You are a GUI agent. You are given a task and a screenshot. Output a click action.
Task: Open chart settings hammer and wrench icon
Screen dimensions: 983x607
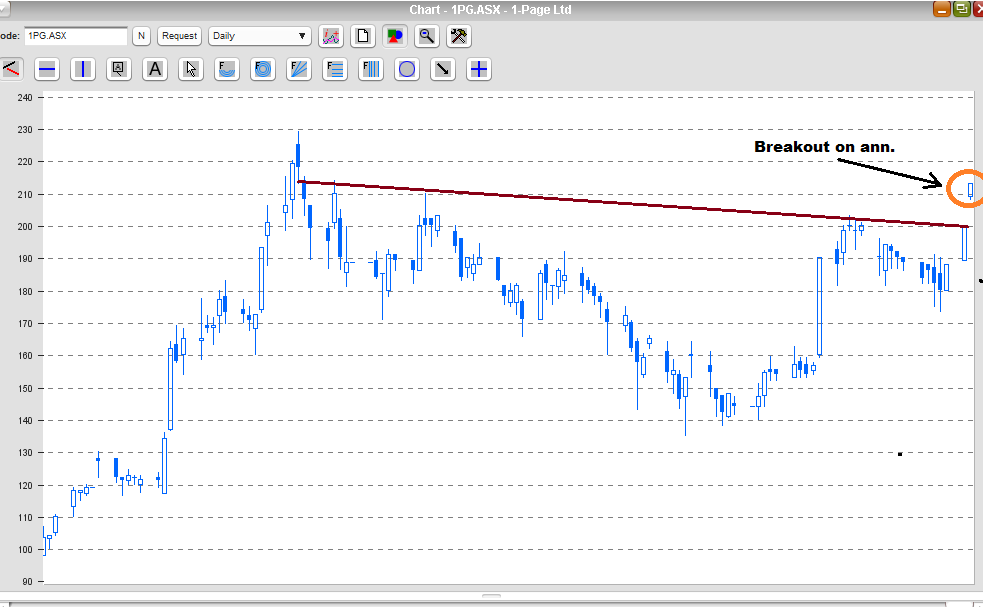click(459, 36)
